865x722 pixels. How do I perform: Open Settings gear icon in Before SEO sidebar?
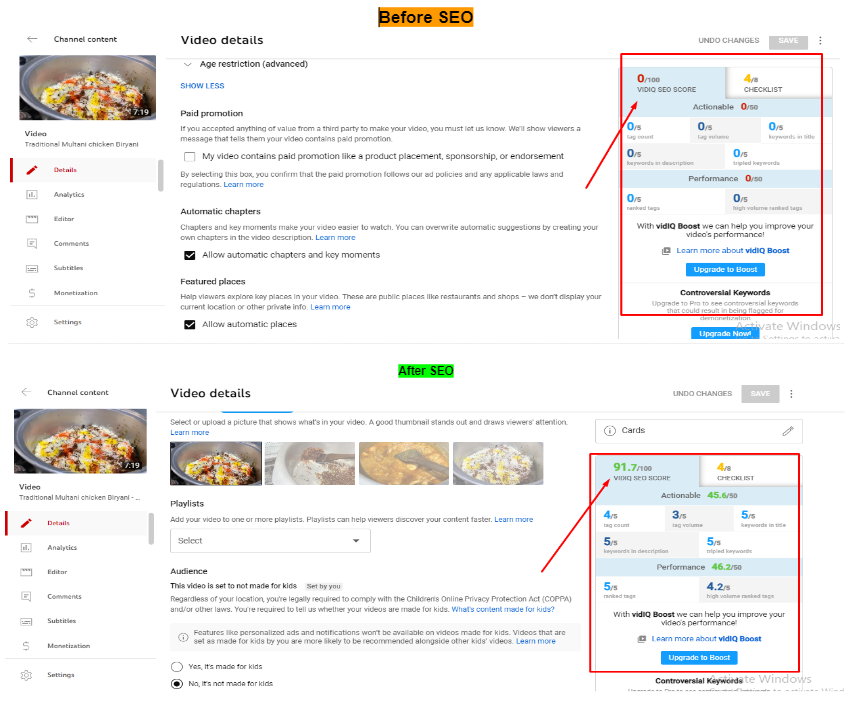tap(32, 322)
